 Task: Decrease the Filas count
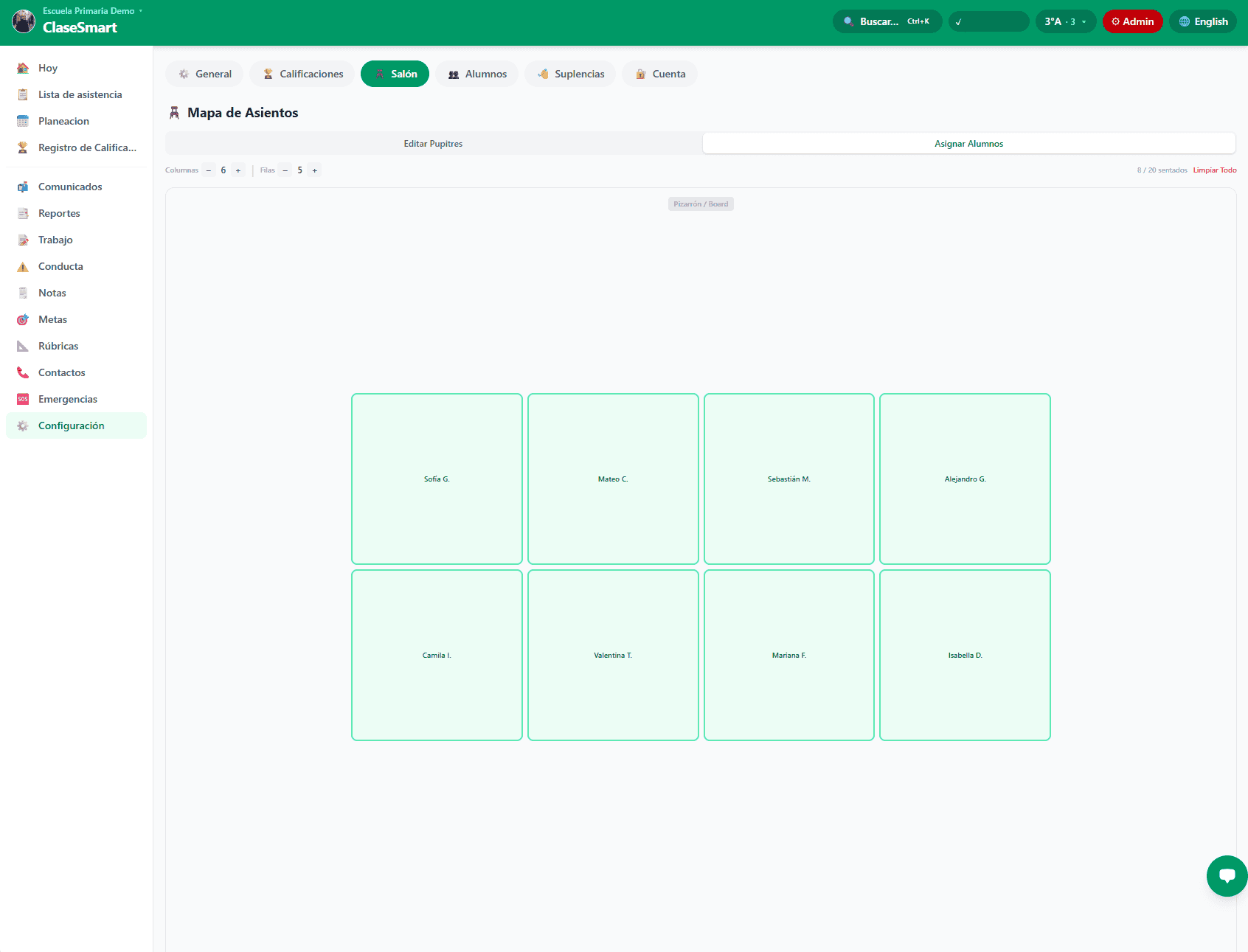285,170
